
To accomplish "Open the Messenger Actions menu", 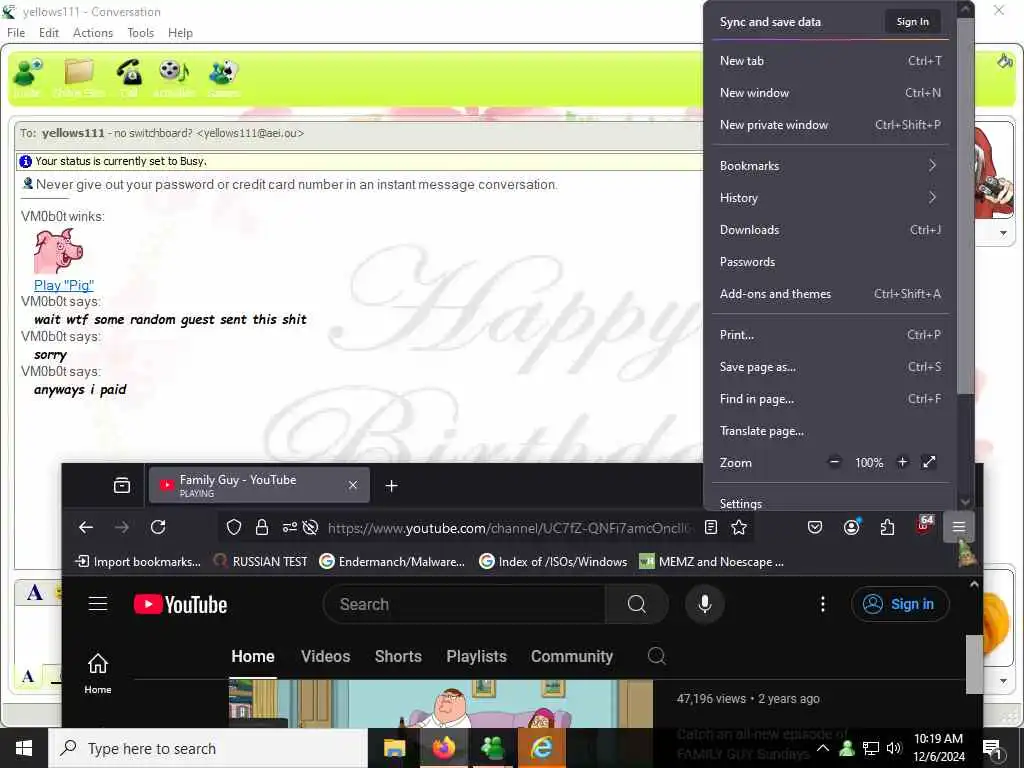I will (x=93, y=33).
